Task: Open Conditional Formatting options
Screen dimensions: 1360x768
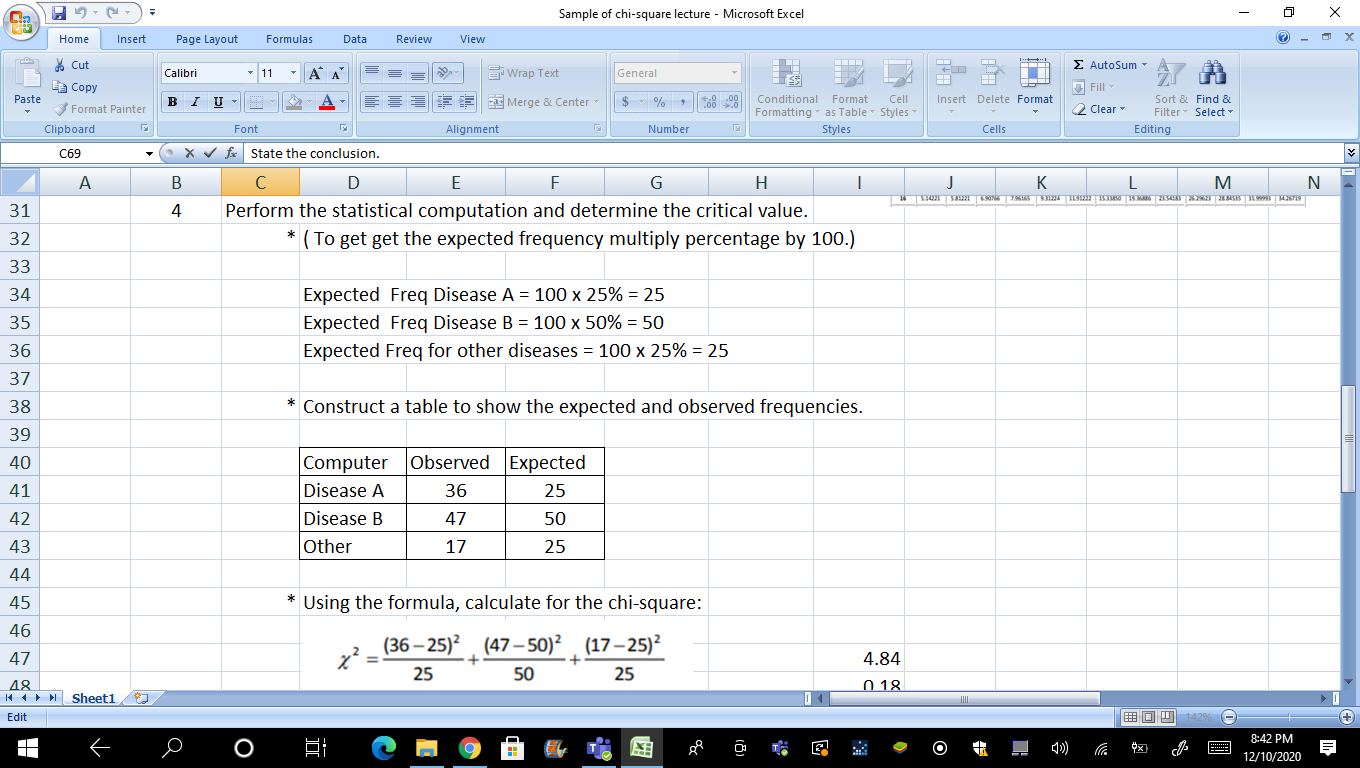Action: coord(787,88)
